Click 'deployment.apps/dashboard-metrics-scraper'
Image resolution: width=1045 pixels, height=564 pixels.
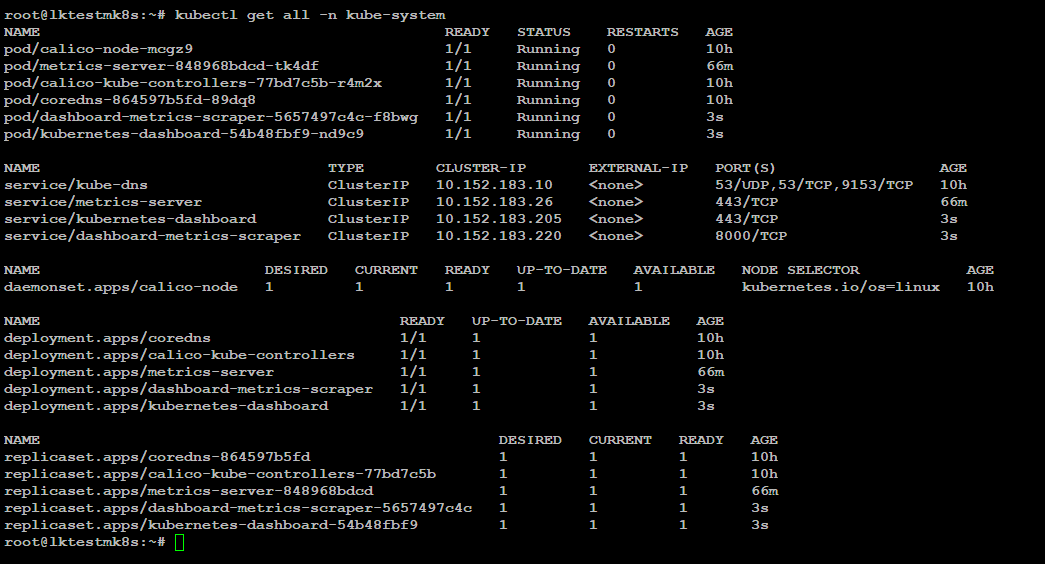[189, 389]
